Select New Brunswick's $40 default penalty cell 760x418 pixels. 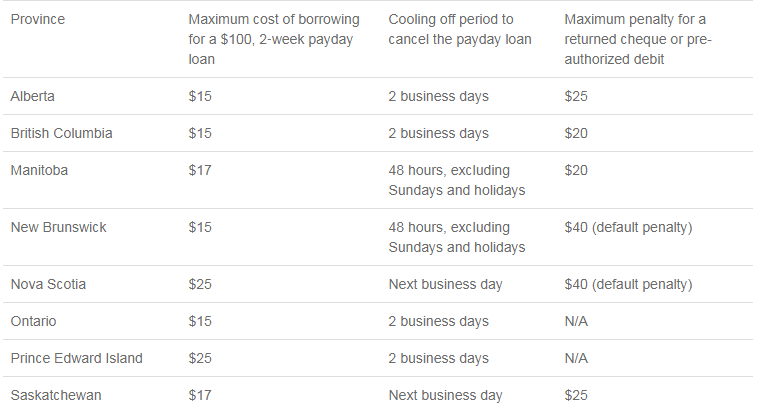(x=628, y=227)
